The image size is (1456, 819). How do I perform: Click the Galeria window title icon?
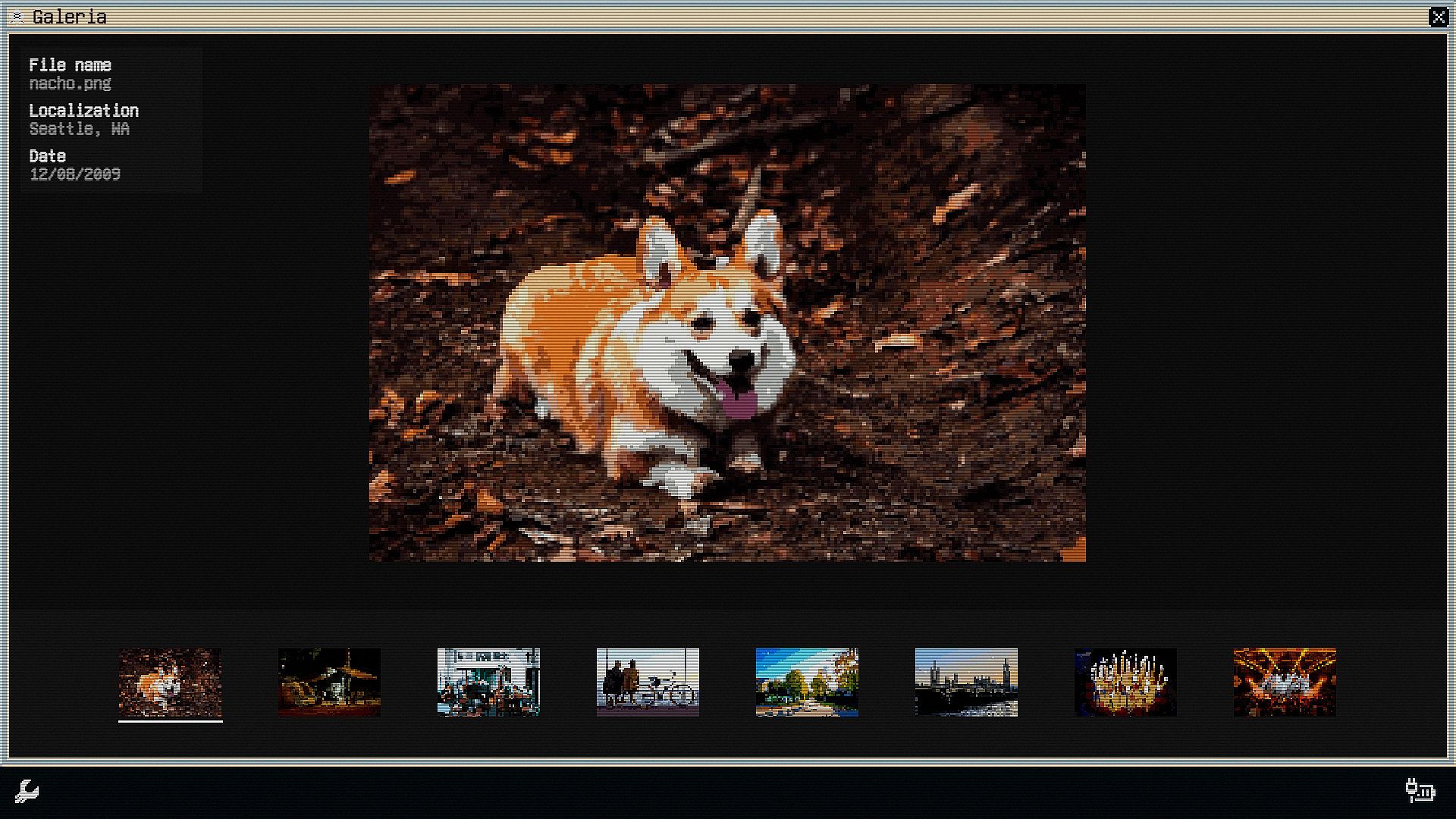[x=17, y=17]
